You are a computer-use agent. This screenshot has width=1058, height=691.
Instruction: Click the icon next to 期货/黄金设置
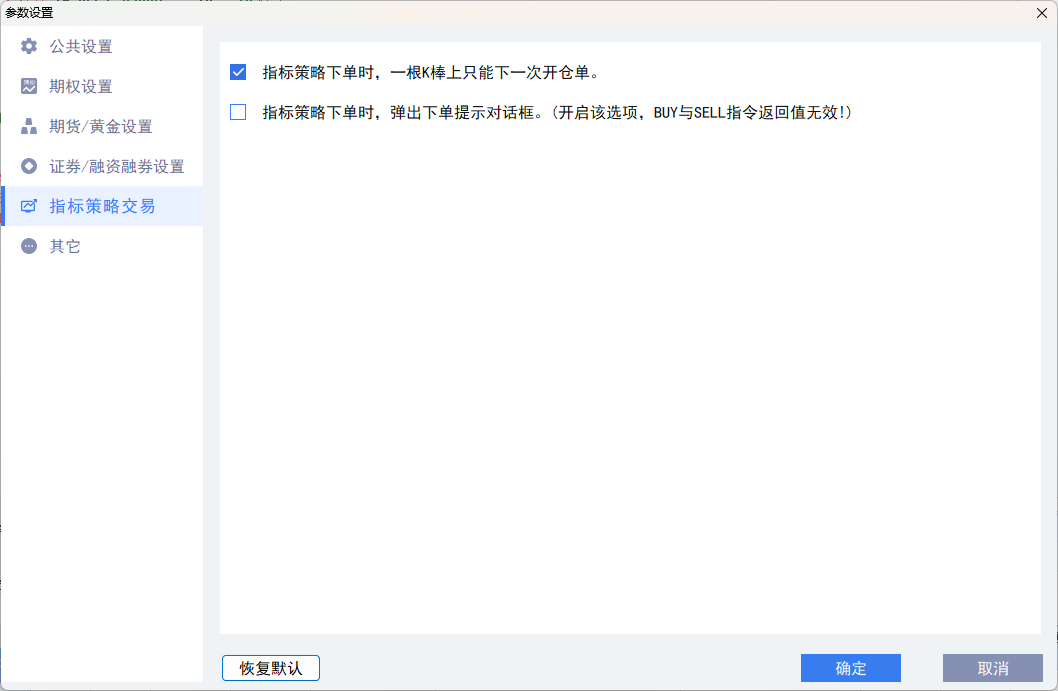[x=29, y=126]
